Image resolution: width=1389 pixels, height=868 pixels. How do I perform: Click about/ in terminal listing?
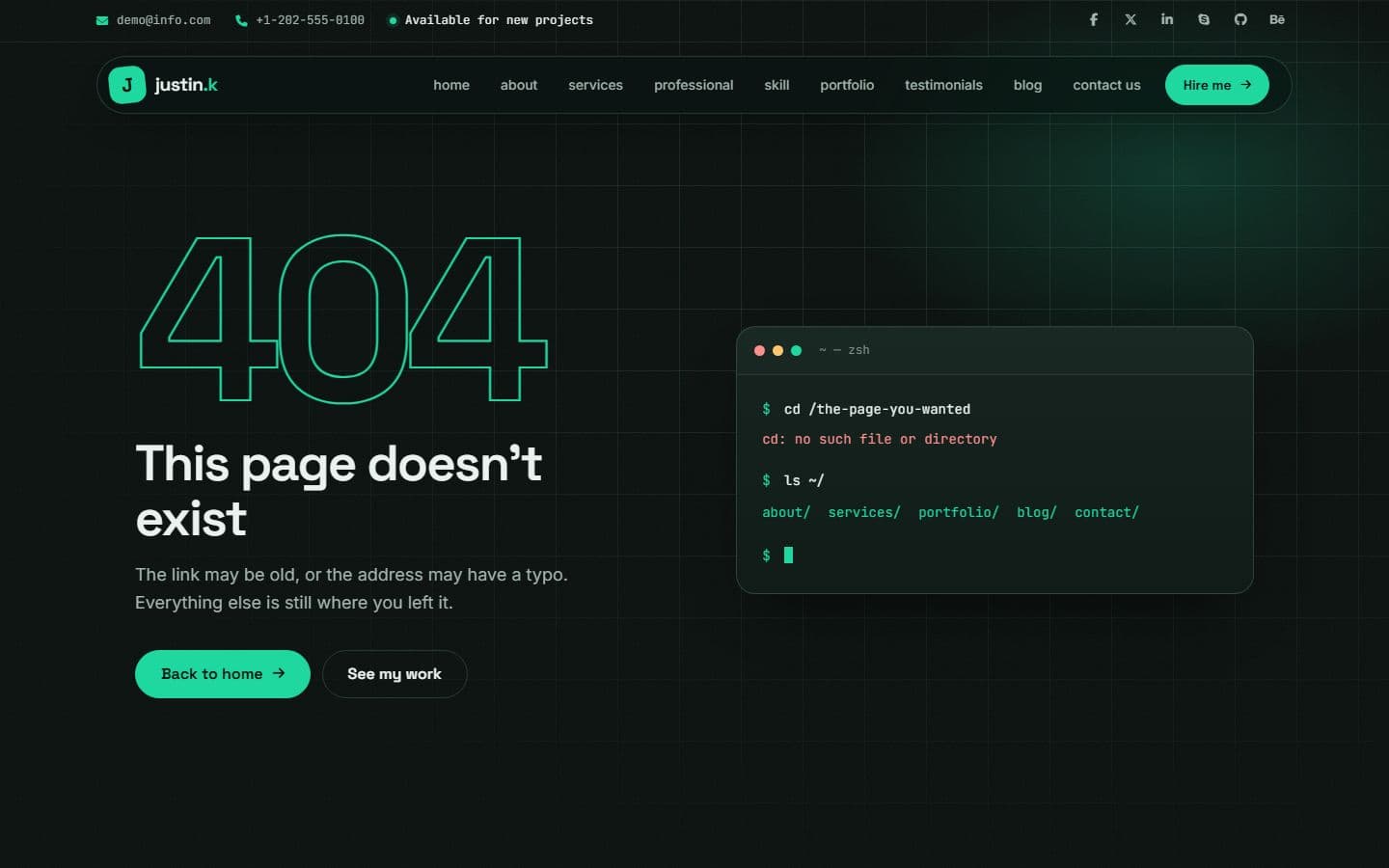click(x=786, y=512)
